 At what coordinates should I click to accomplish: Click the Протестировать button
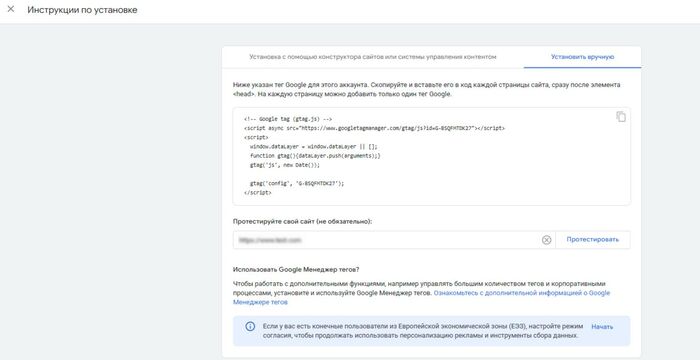[592, 240]
